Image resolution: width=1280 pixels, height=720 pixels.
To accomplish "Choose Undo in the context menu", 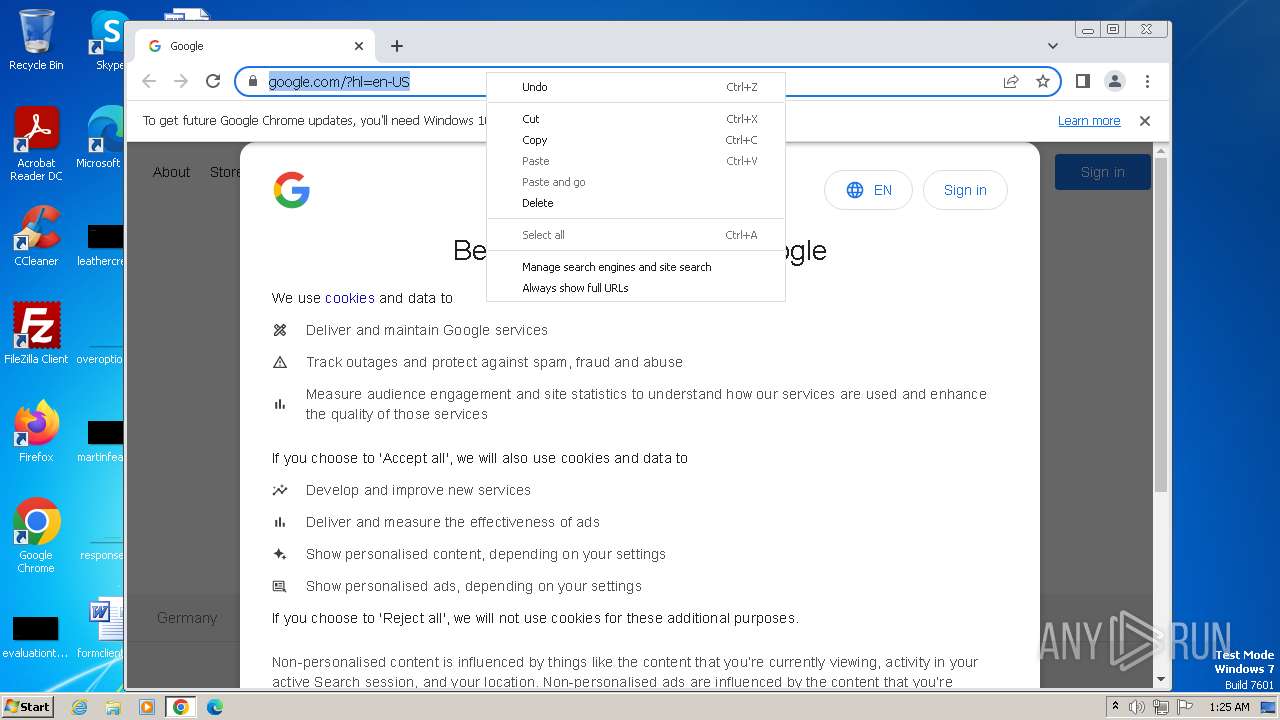I will (636, 87).
